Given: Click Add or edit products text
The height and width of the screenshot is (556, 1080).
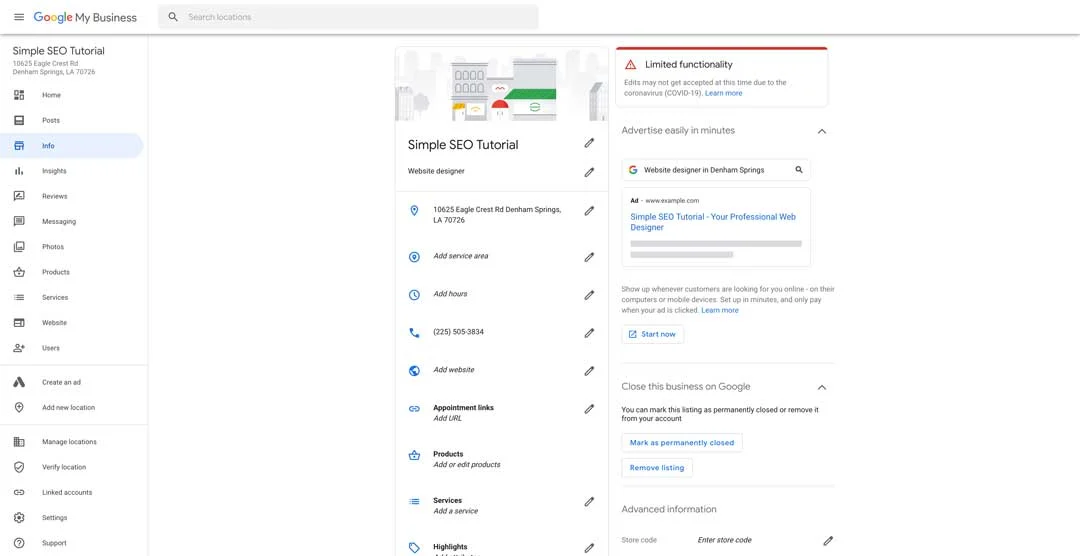Looking at the screenshot, I should 466,465.
